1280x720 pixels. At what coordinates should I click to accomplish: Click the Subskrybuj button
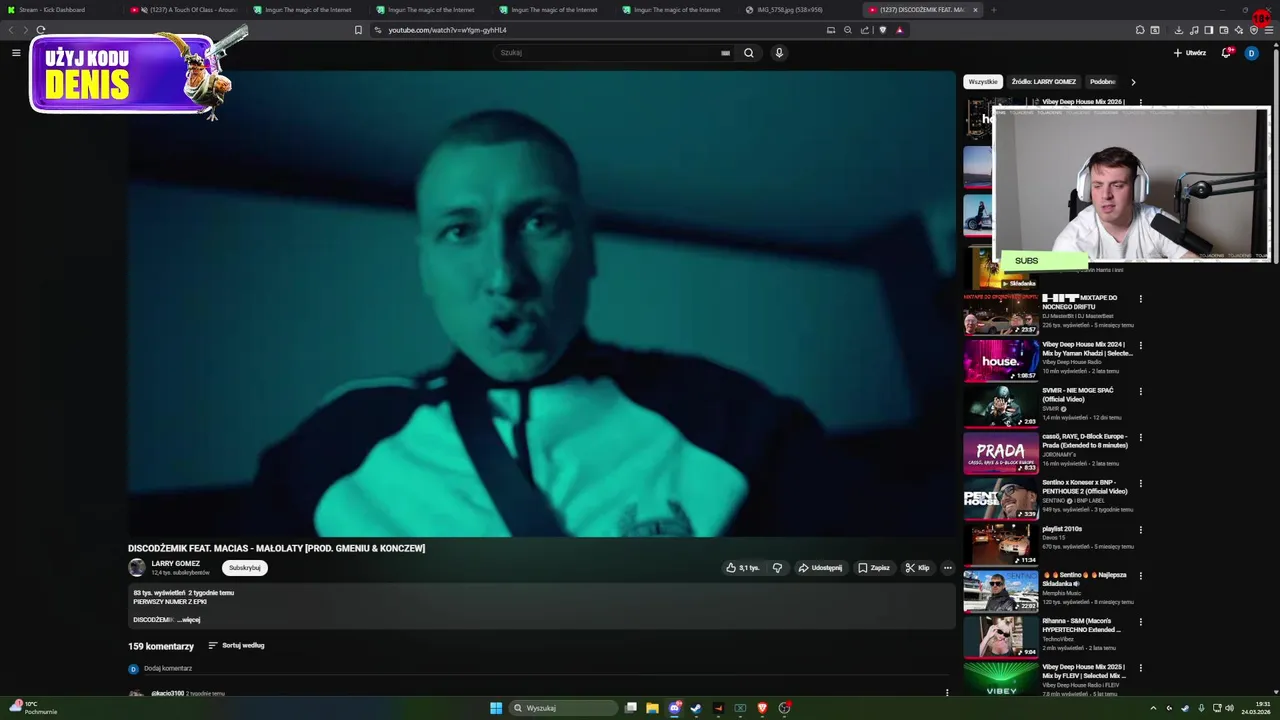[x=245, y=568]
